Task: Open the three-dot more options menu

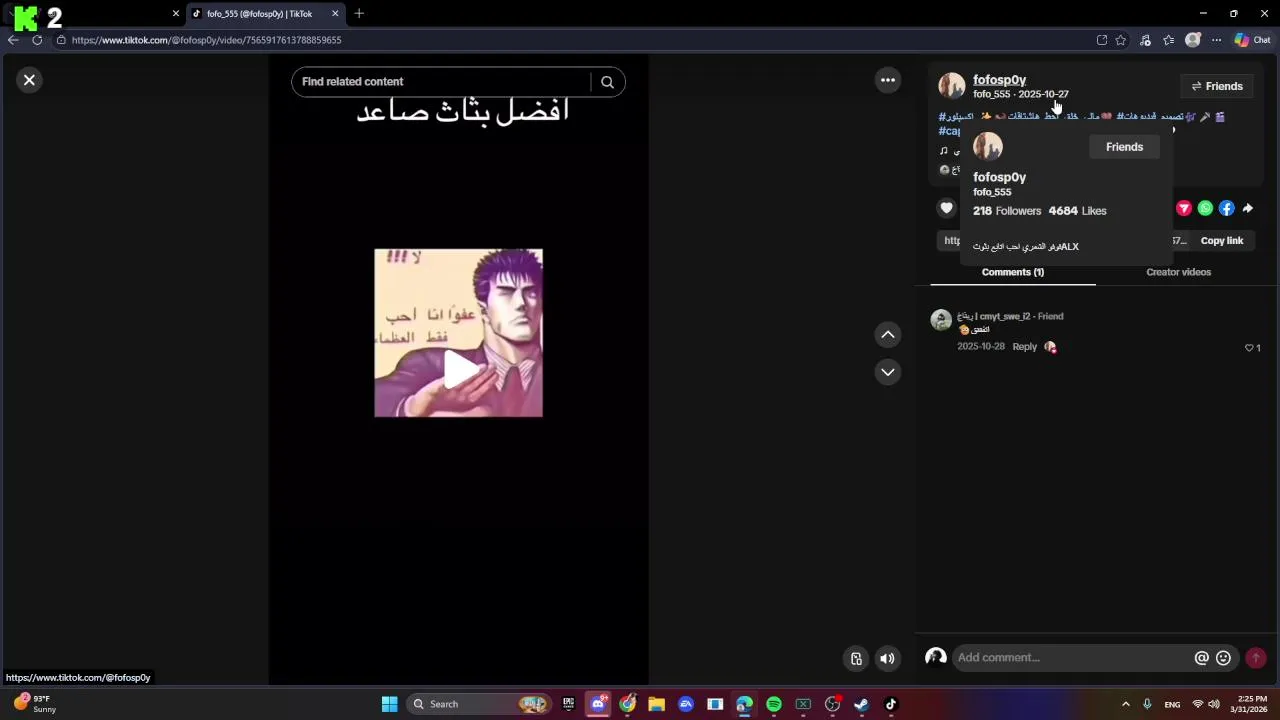Action: coord(888,80)
